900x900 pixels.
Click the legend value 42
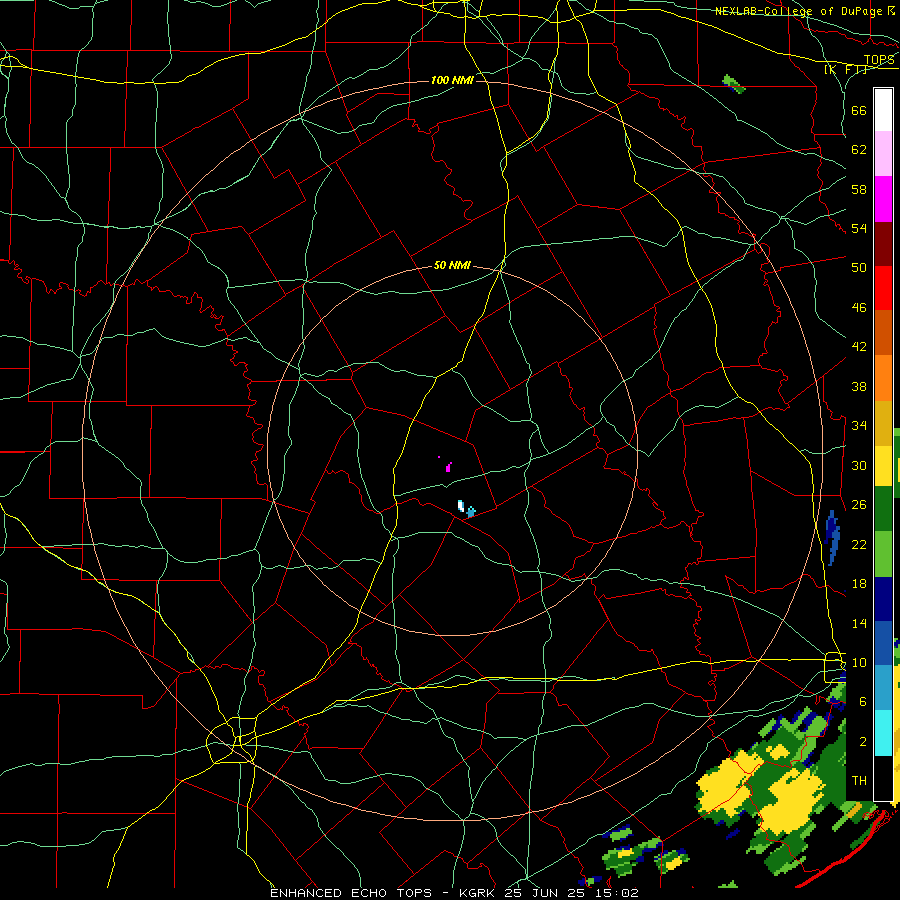pyautogui.click(x=859, y=347)
